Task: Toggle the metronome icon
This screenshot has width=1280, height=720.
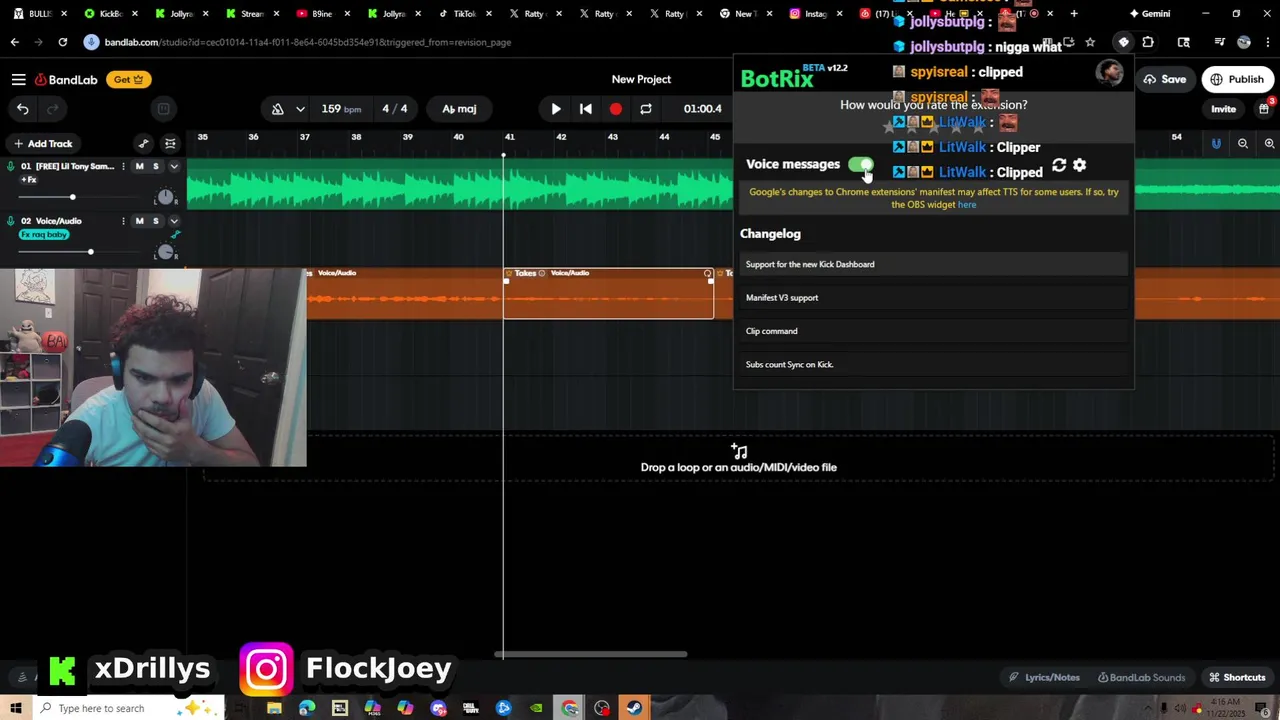Action: coord(277,109)
